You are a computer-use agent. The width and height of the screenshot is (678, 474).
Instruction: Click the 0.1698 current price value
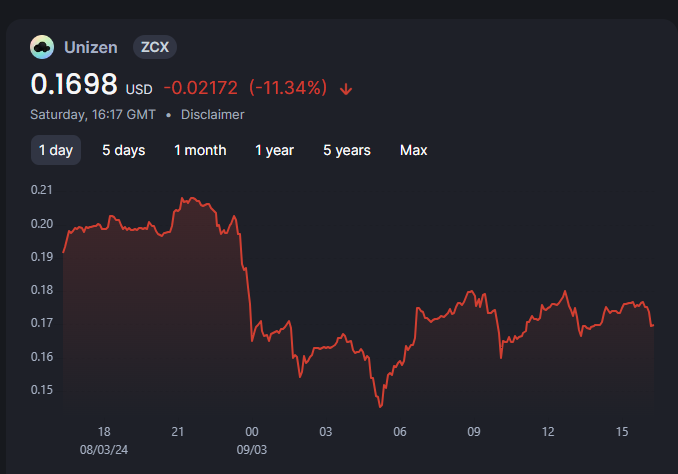tap(74, 85)
